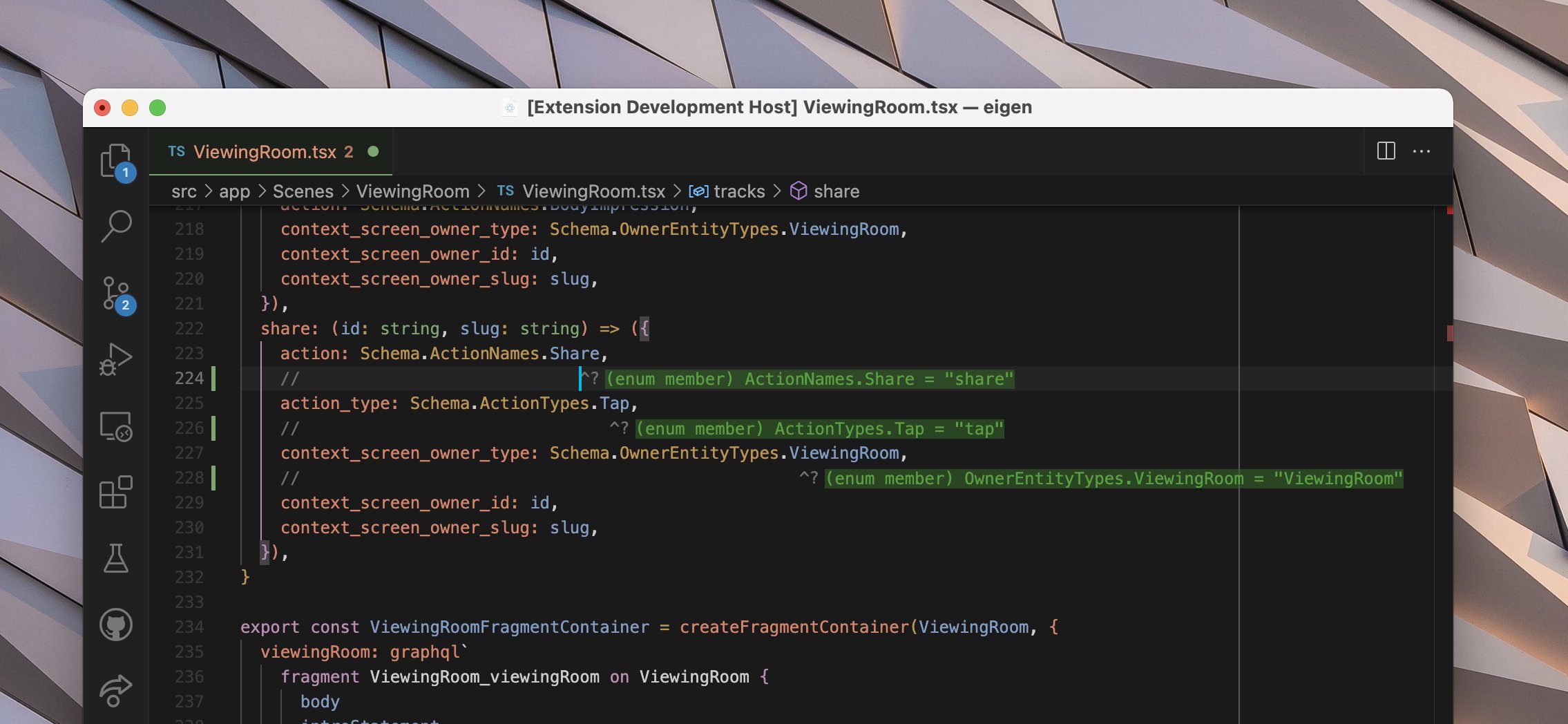
Task: Open Source Control view with badge
Action: 116,294
